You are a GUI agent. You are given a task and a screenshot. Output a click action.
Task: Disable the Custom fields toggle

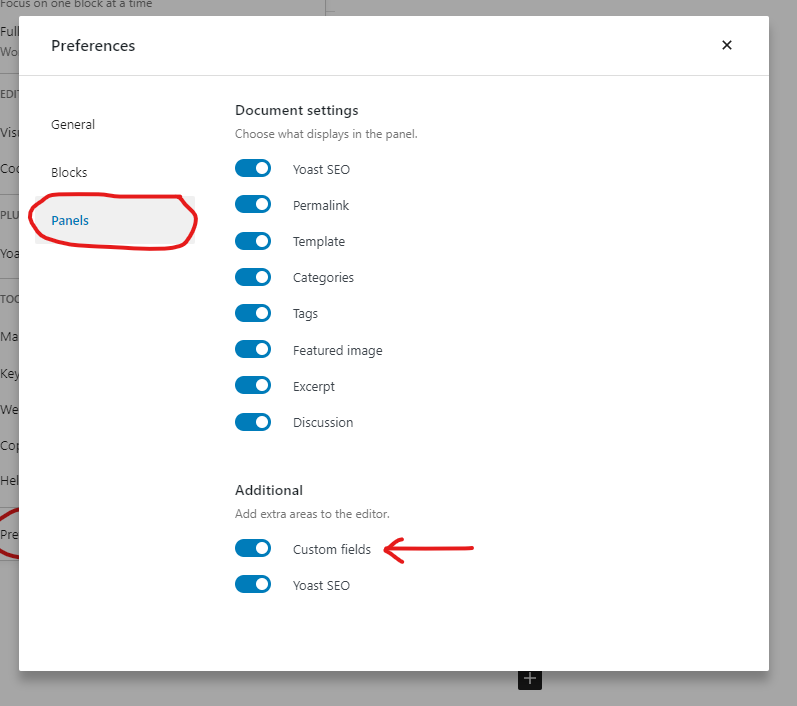[x=253, y=549]
